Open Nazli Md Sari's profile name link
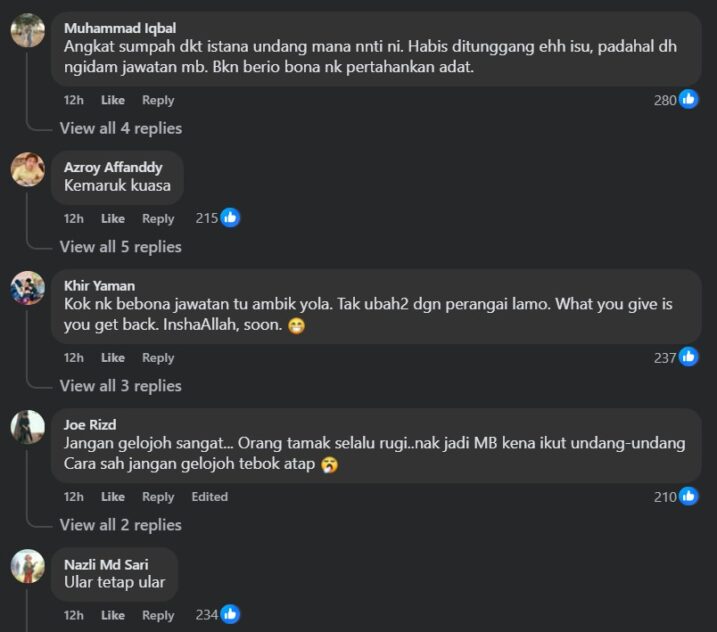The width and height of the screenshot is (717, 632). tap(106, 565)
